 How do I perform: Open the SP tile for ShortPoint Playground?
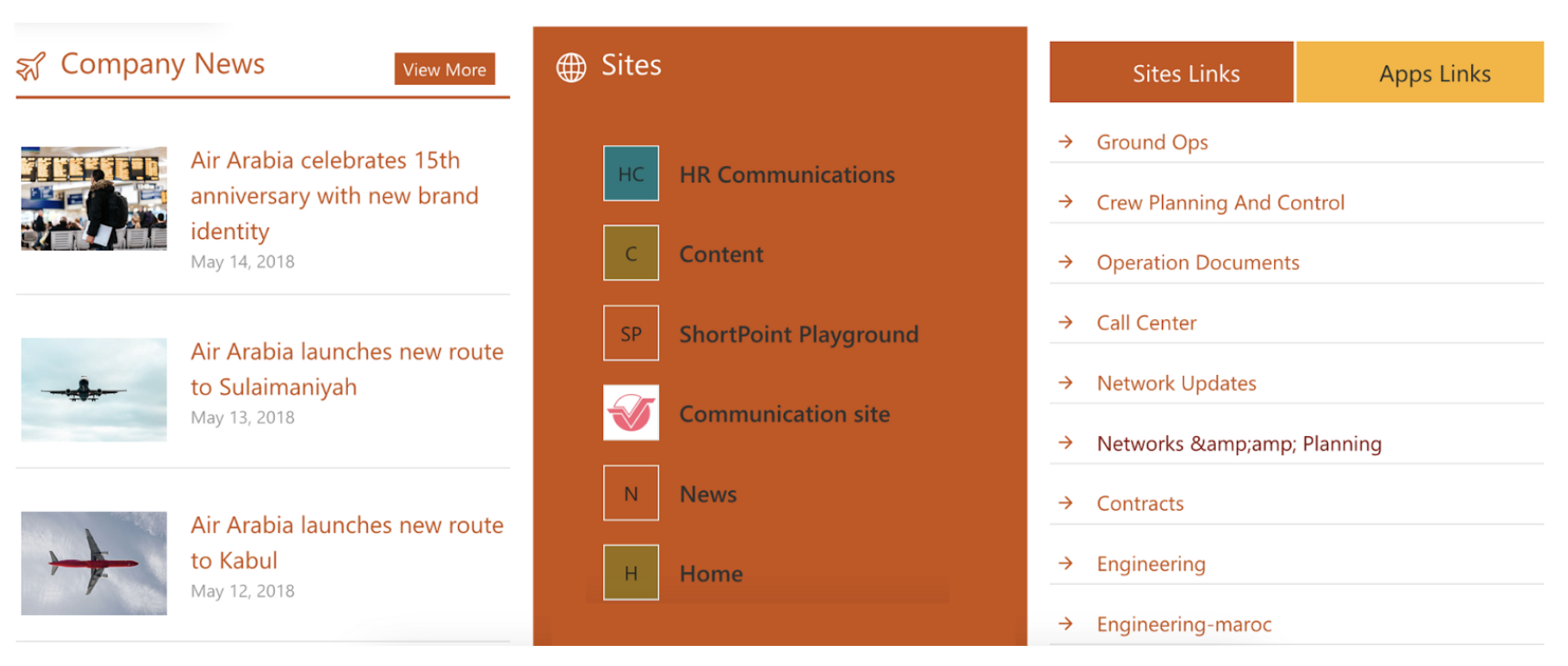(x=631, y=333)
